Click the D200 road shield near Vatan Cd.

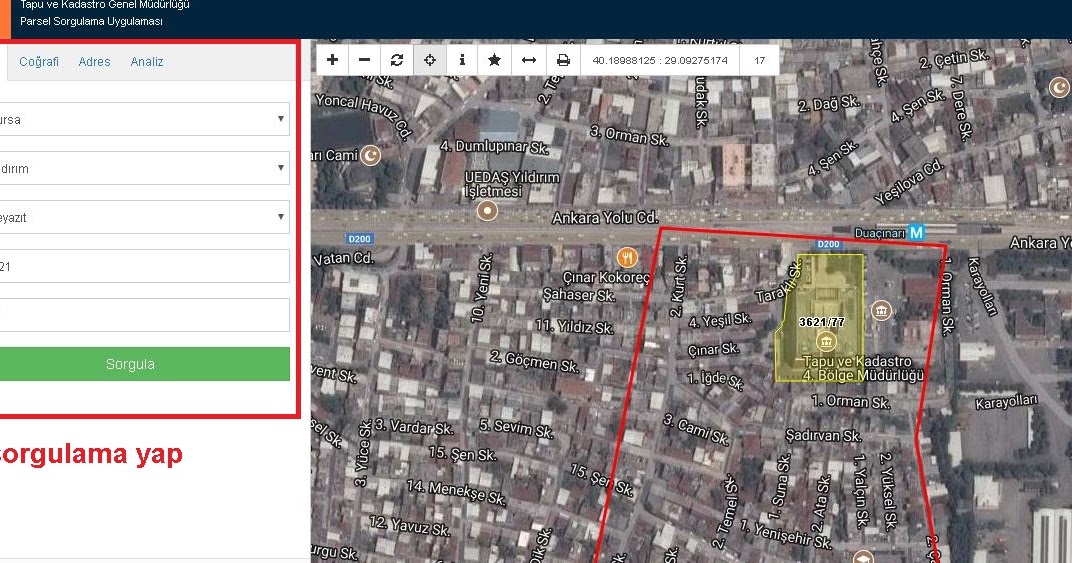click(x=360, y=239)
